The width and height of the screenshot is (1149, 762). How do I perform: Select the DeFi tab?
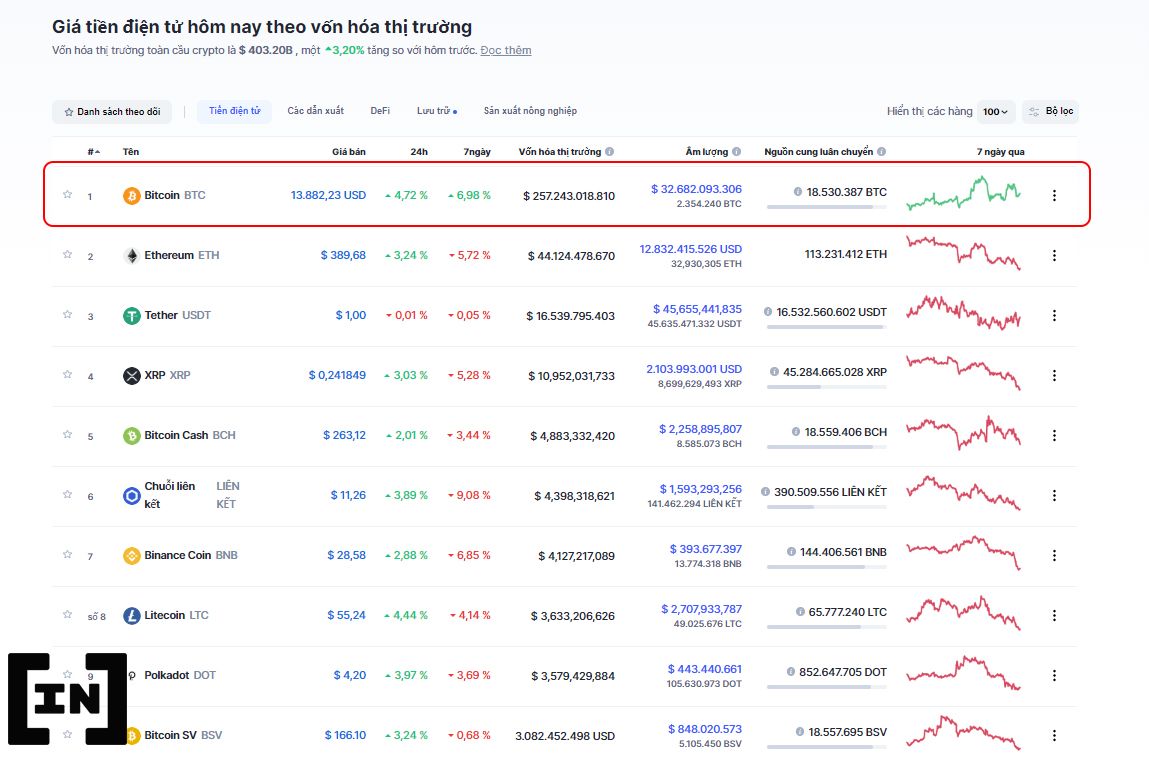380,111
